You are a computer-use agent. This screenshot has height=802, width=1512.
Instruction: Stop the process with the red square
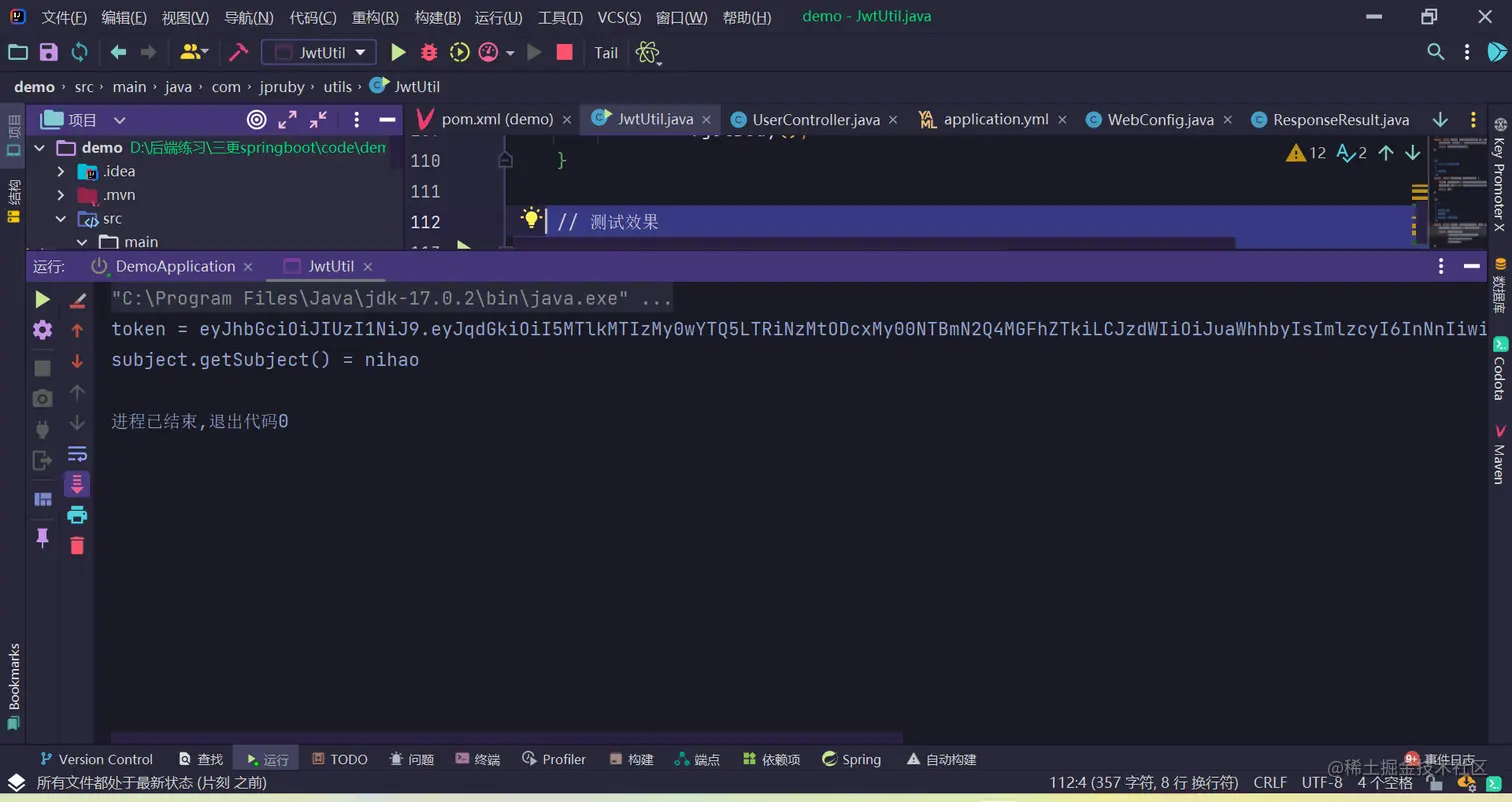[564, 53]
